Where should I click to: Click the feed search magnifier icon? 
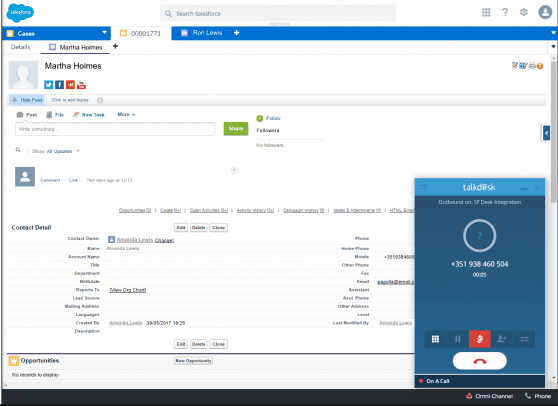tap(18, 150)
